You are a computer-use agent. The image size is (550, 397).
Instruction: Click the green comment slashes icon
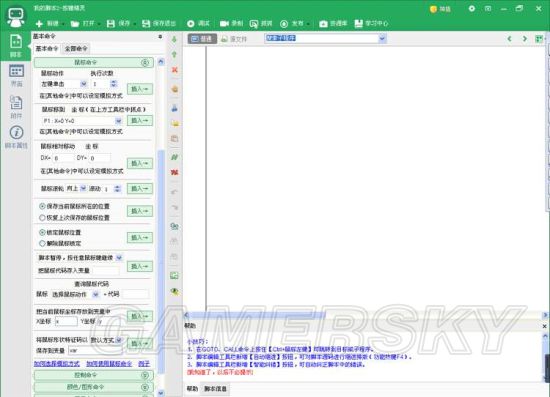tap(174, 157)
